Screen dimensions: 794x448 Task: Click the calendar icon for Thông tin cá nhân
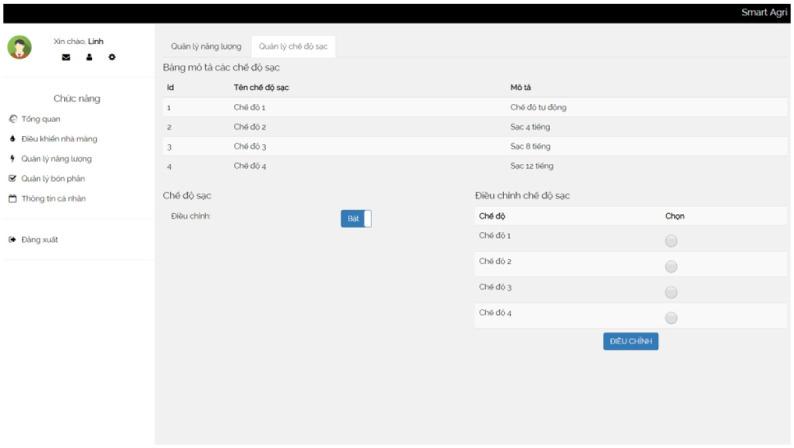click(12, 199)
